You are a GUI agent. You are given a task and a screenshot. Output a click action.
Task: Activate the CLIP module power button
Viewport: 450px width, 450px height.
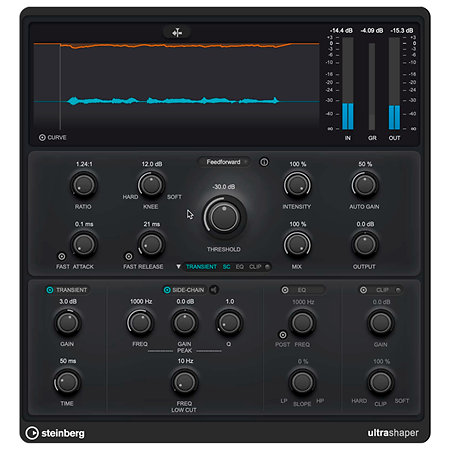363,290
